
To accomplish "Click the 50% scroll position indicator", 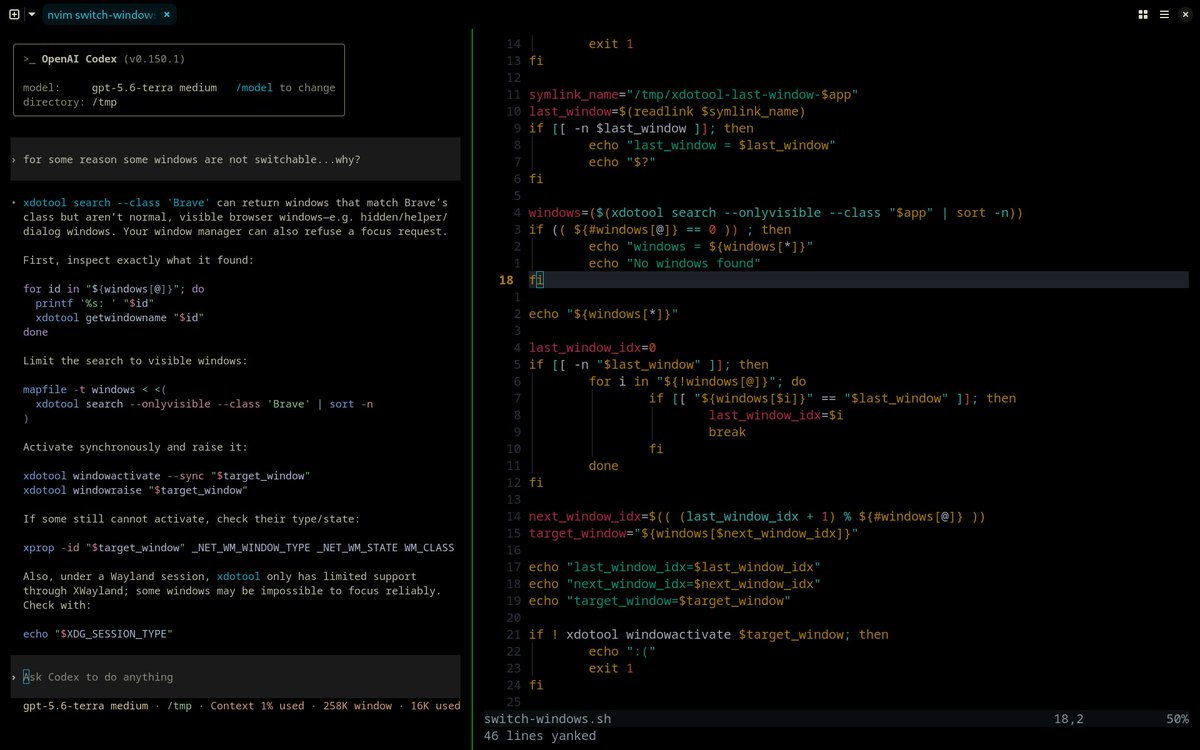I will tap(1177, 719).
